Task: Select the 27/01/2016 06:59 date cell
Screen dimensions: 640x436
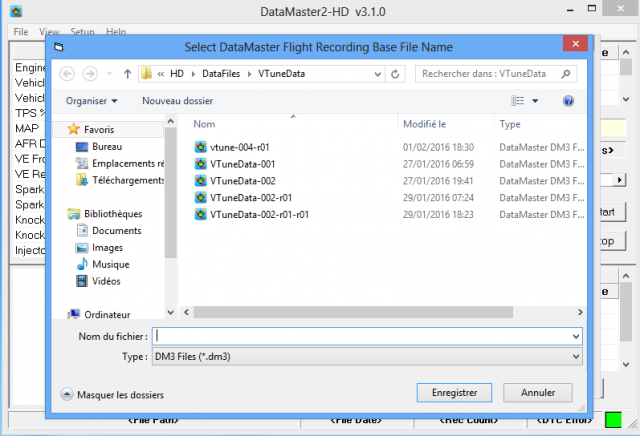Action: coord(438,164)
